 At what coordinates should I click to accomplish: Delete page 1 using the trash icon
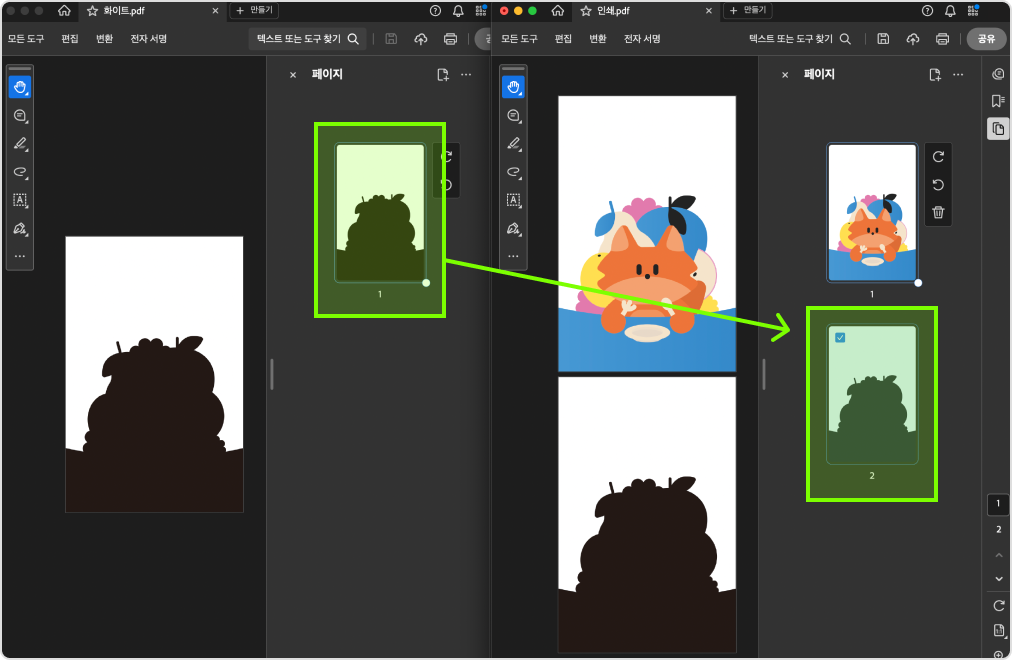click(x=937, y=212)
